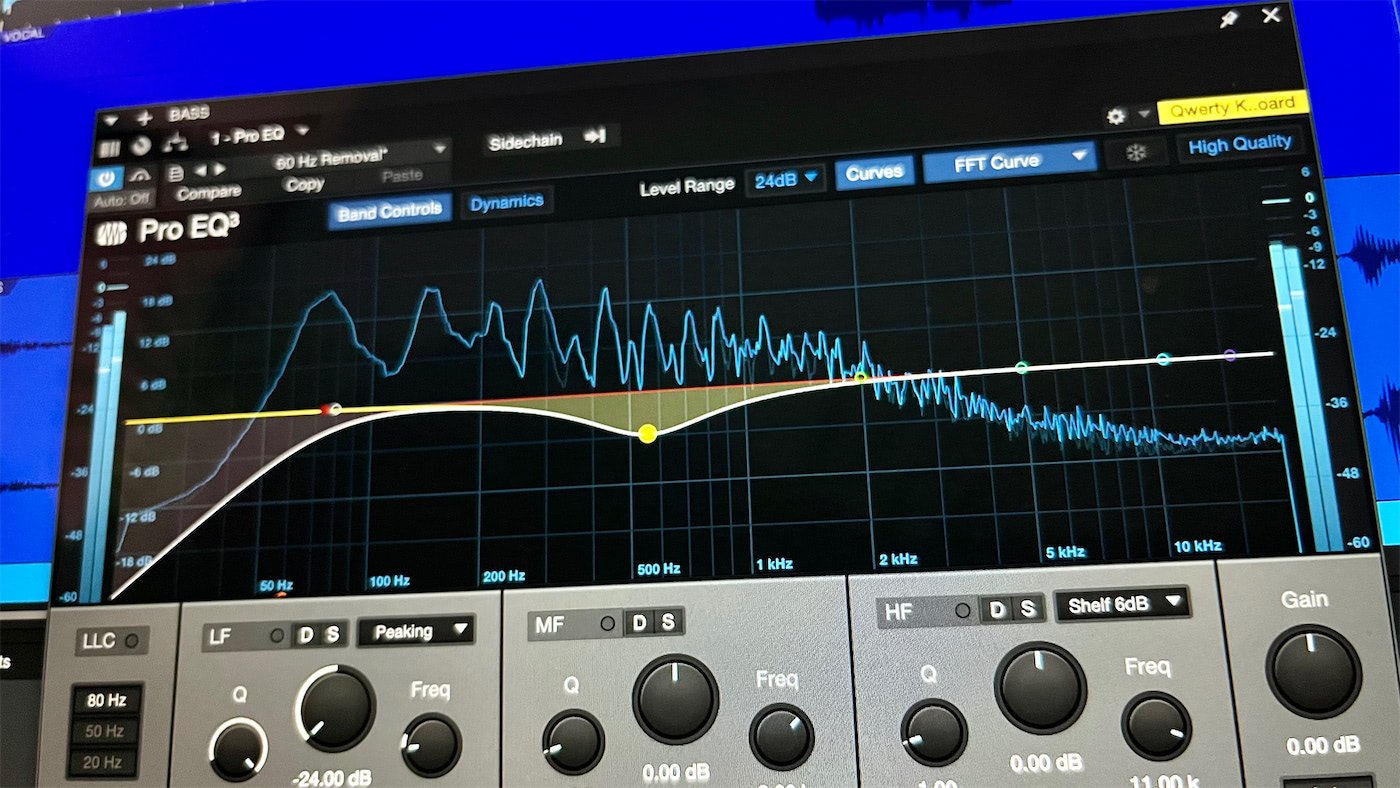Click the HF Q knob
1400x788 pixels.
tap(934, 732)
